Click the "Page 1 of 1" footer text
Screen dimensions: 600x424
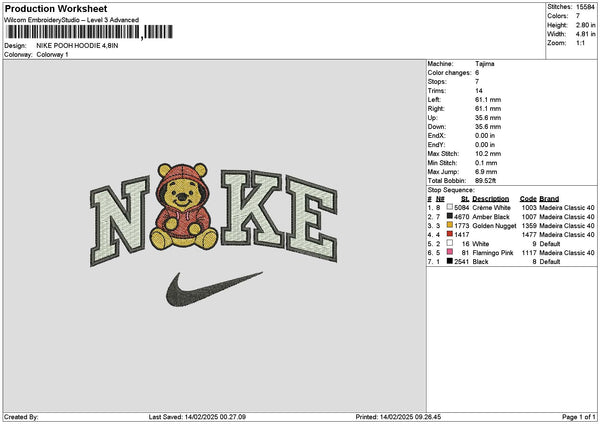pyautogui.click(x=579, y=417)
